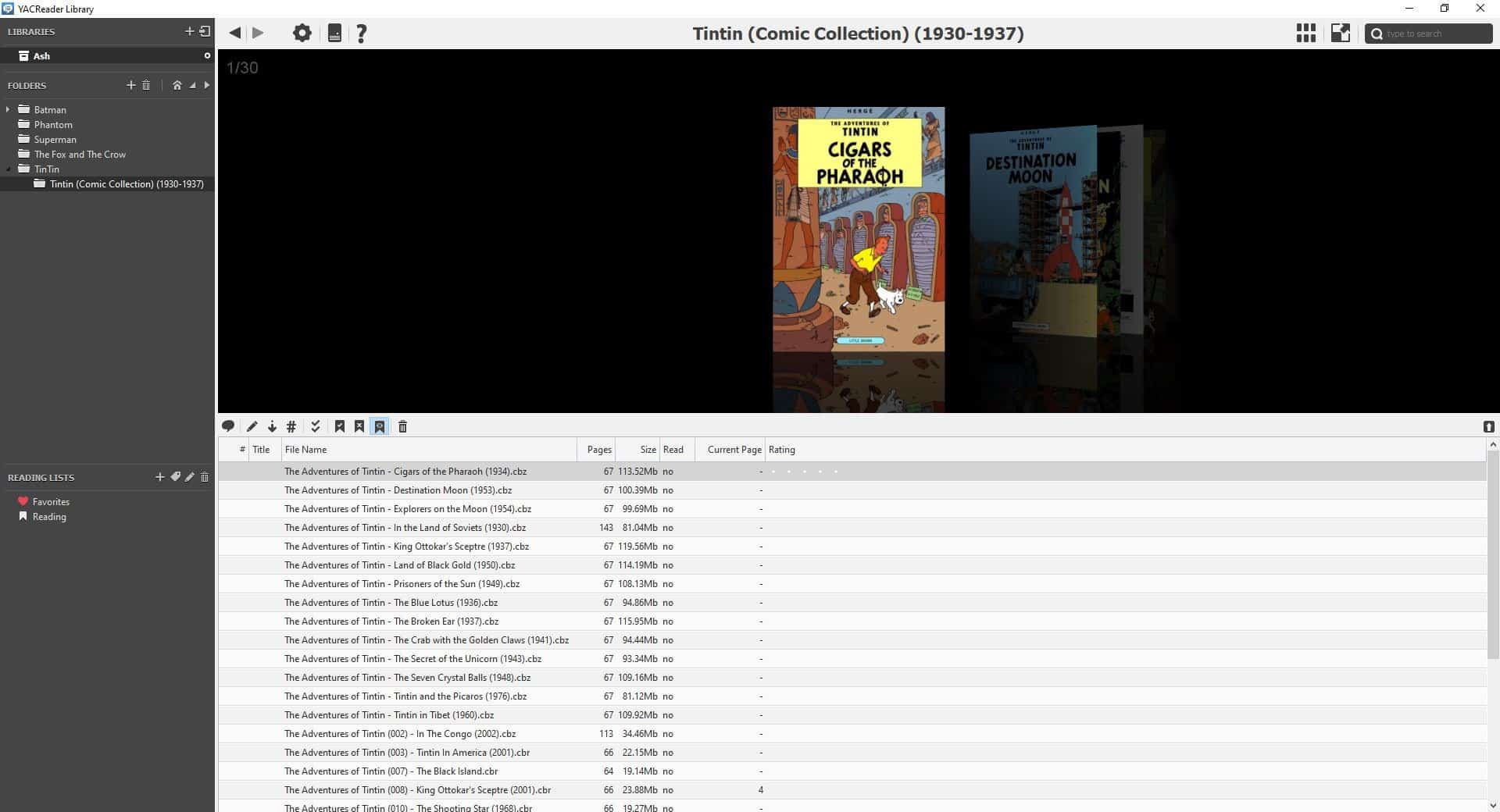
Task: Collapse the TinTin folder arrow
Action: point(8,169)
